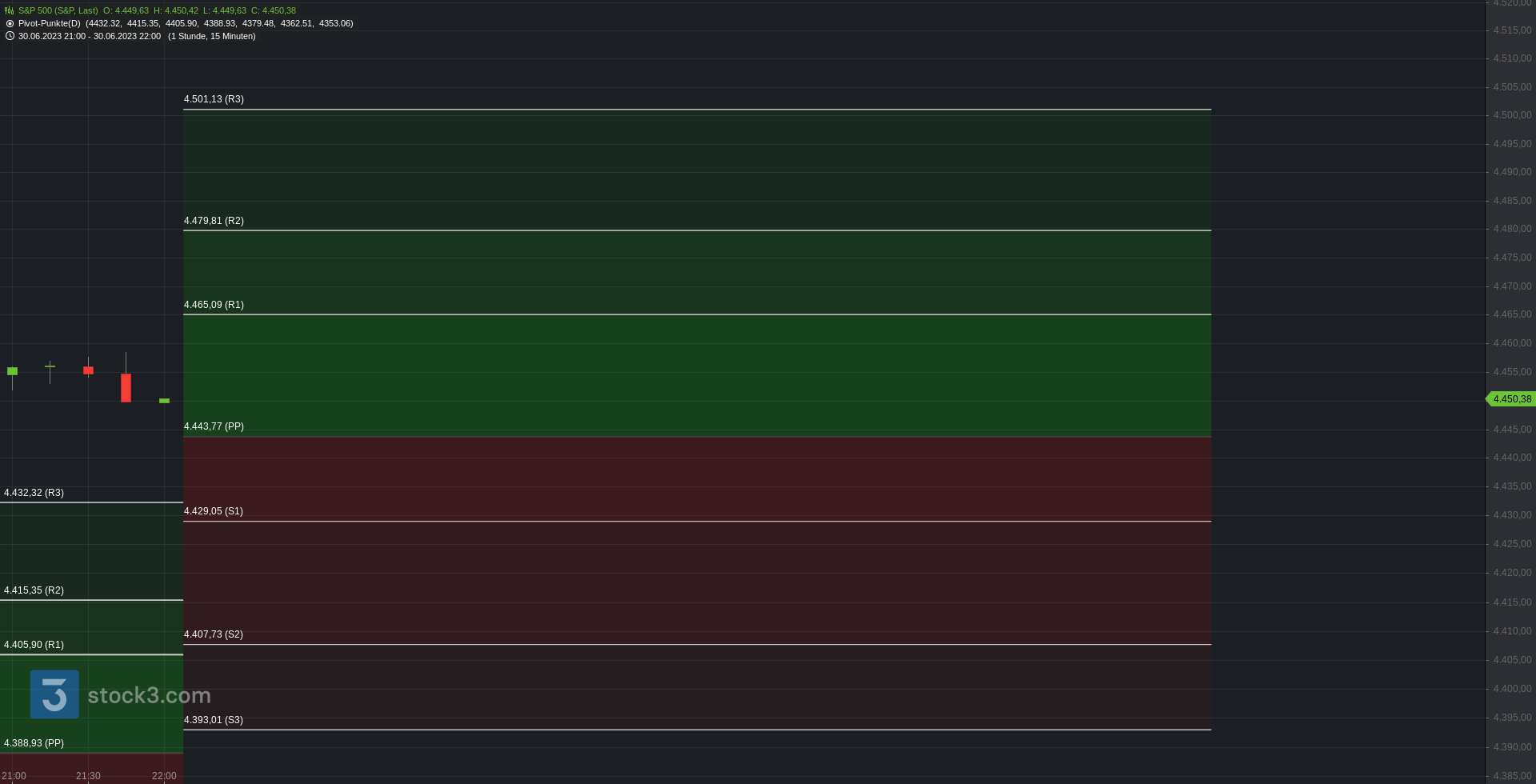Select the 4.393,01 (S3) support label
Viewport: 1536px width, 784px height.
point(214,720)
